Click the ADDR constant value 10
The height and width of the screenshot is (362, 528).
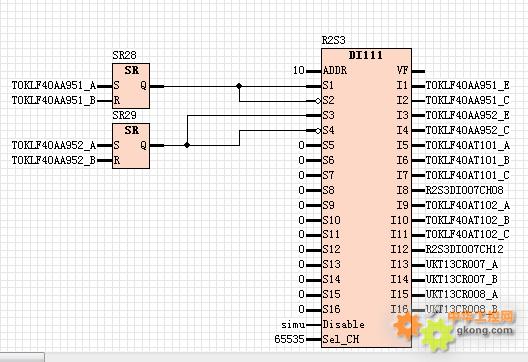click(x=299, y=70)
